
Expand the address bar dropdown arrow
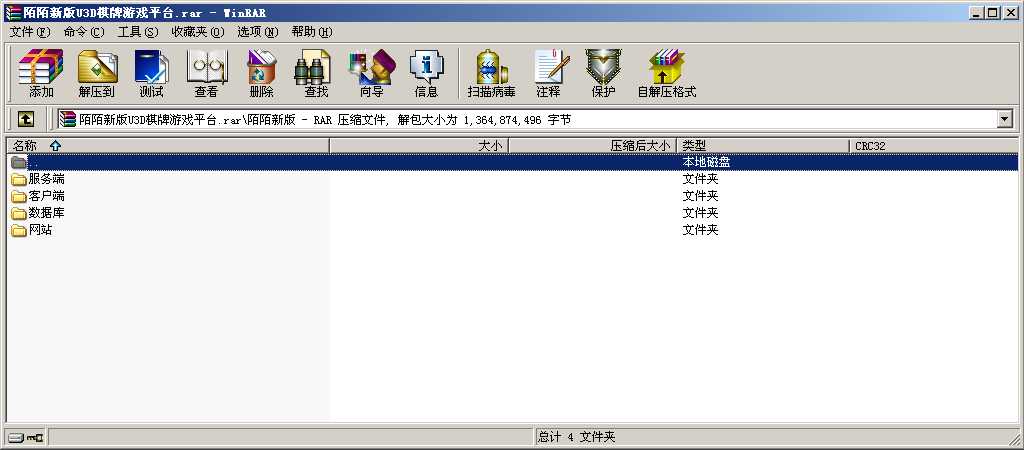(1004, 119)
